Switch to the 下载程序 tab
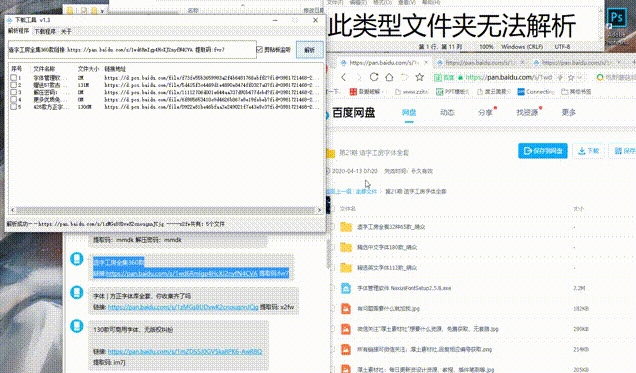 click(x=45, y=31)
